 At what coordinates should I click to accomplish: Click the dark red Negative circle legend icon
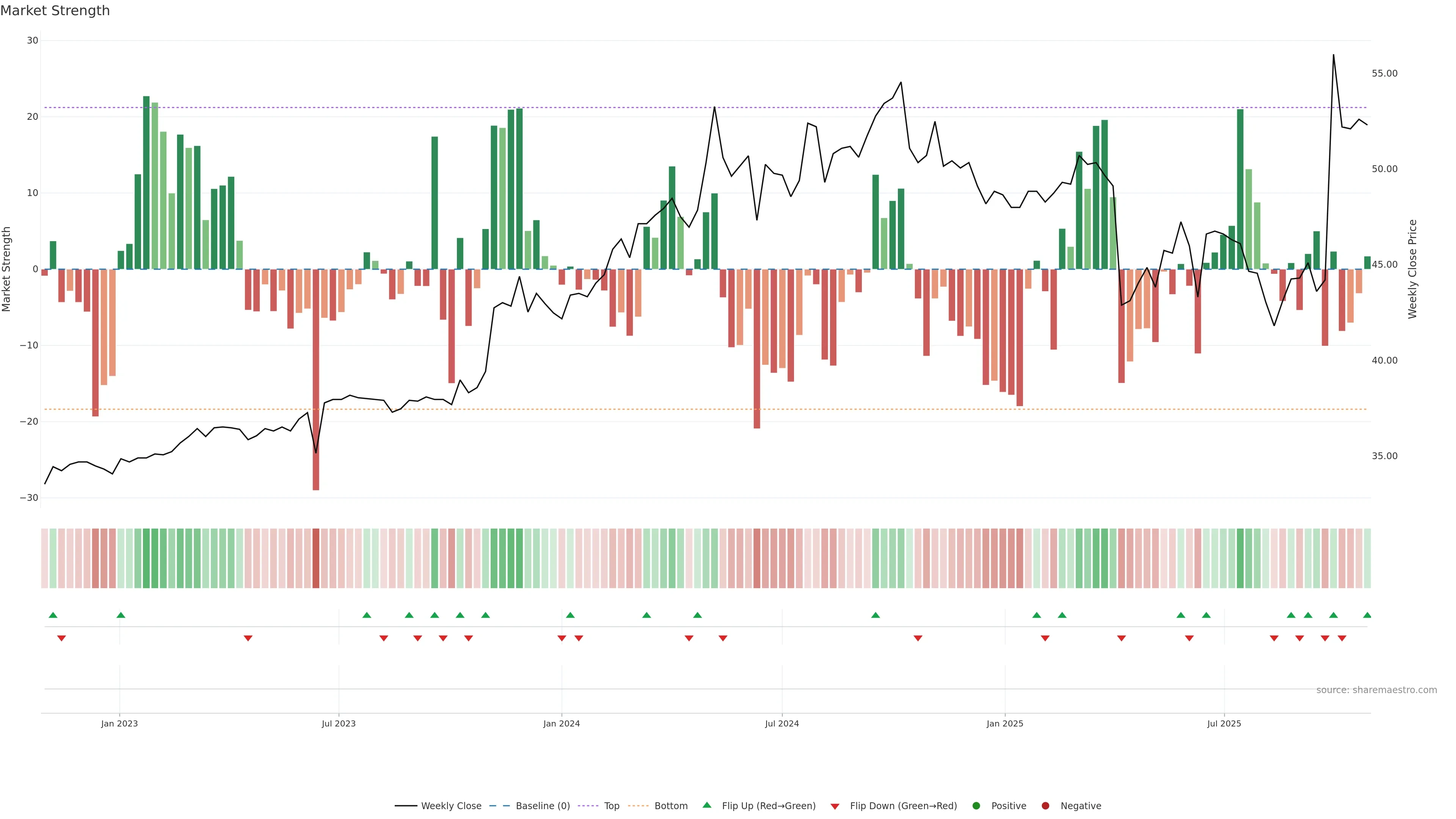tap(1045, 806)
